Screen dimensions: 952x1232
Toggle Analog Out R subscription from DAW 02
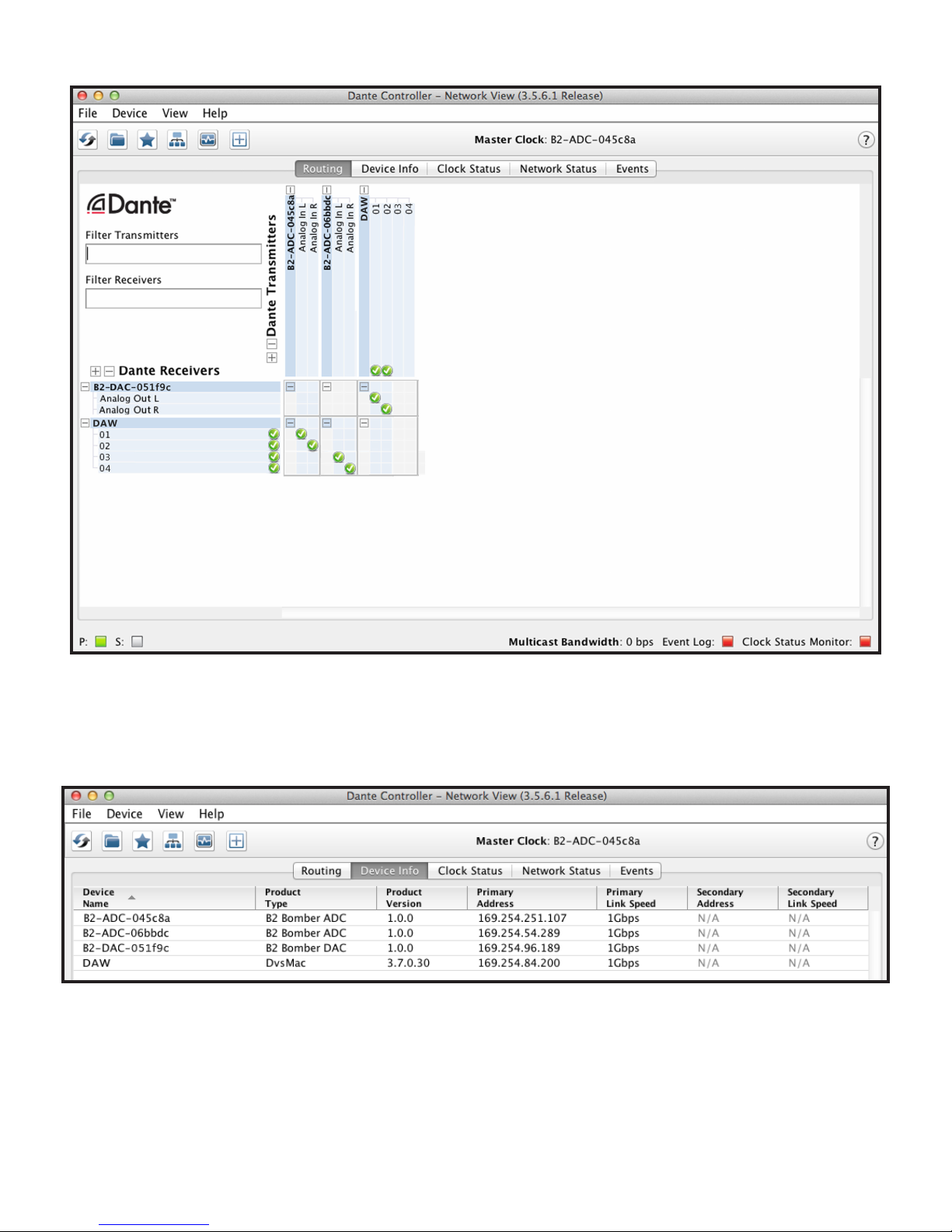point(386,409)
